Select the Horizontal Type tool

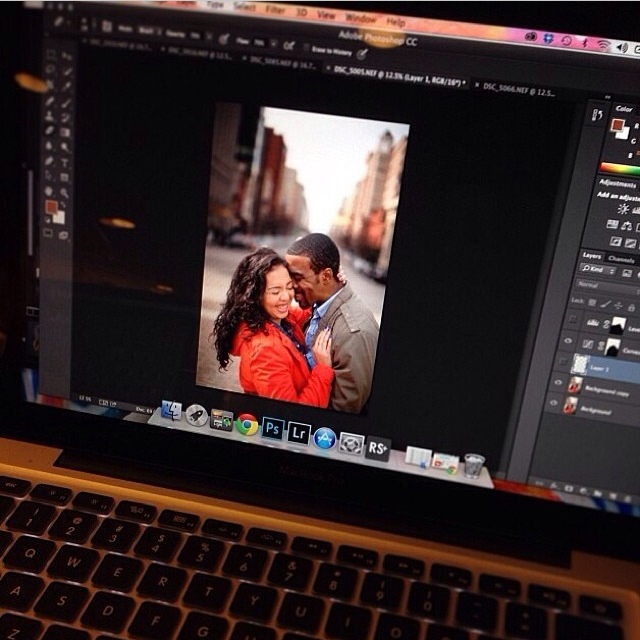click(x=64, y=162)
